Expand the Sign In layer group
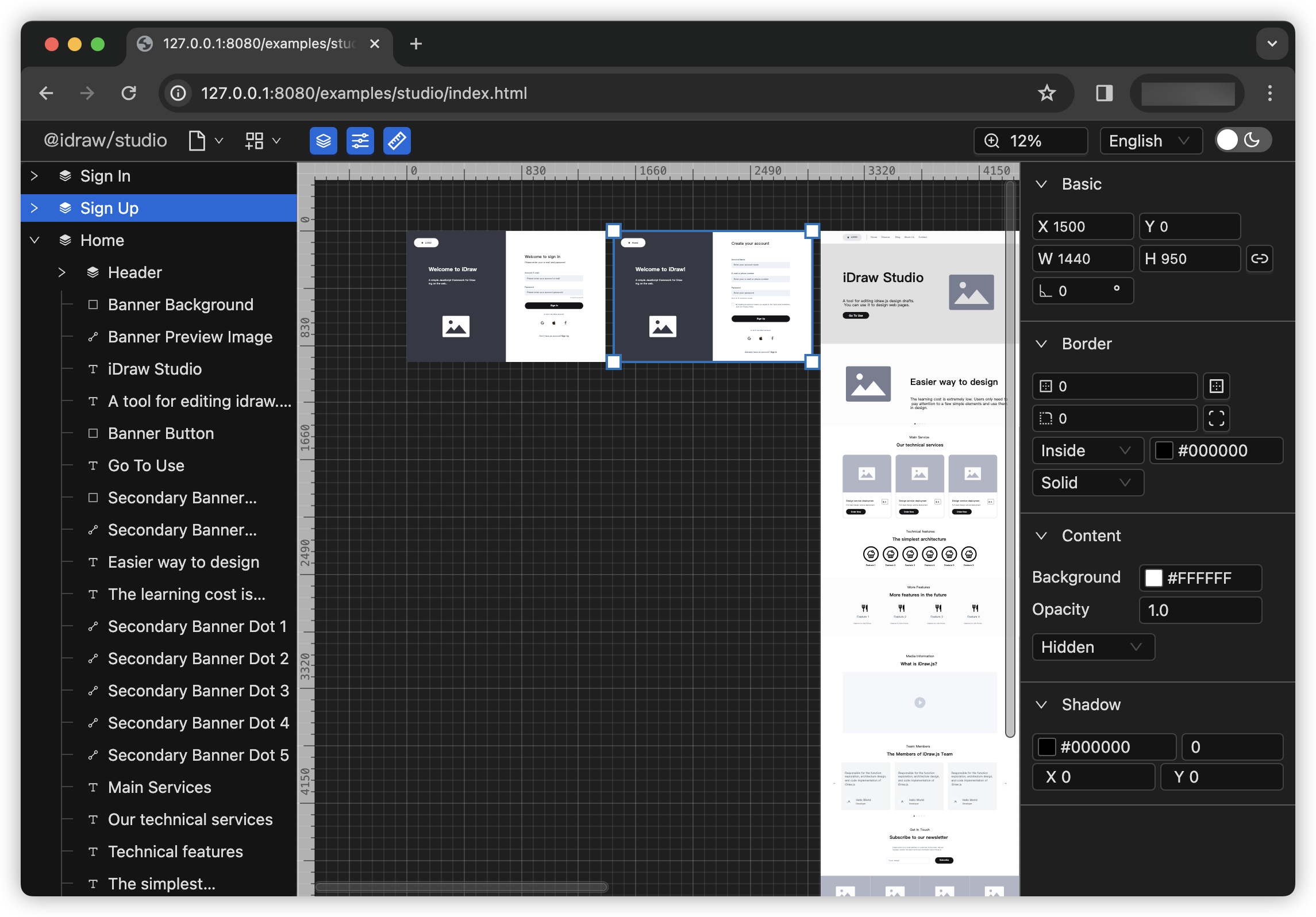Viewport: 1316px width, 917px height. point(34,176)
